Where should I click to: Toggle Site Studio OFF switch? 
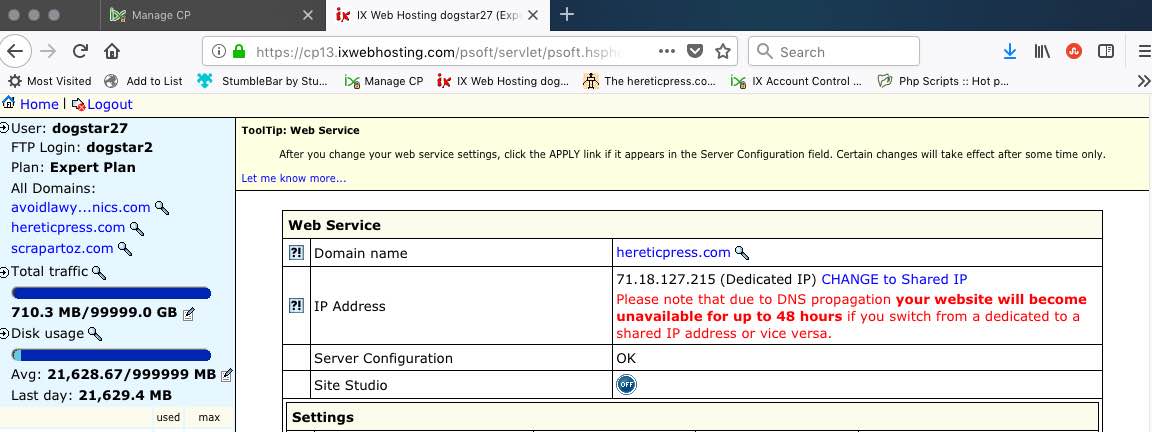(x=626, y=384)
